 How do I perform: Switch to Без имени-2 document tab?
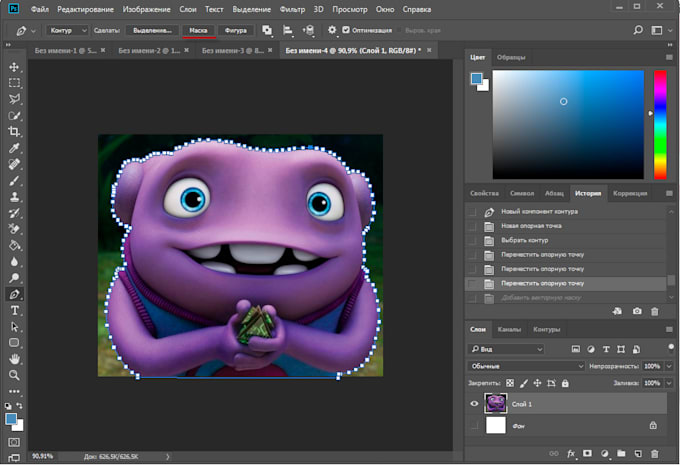pyautogui.click(x=149, y=50)
